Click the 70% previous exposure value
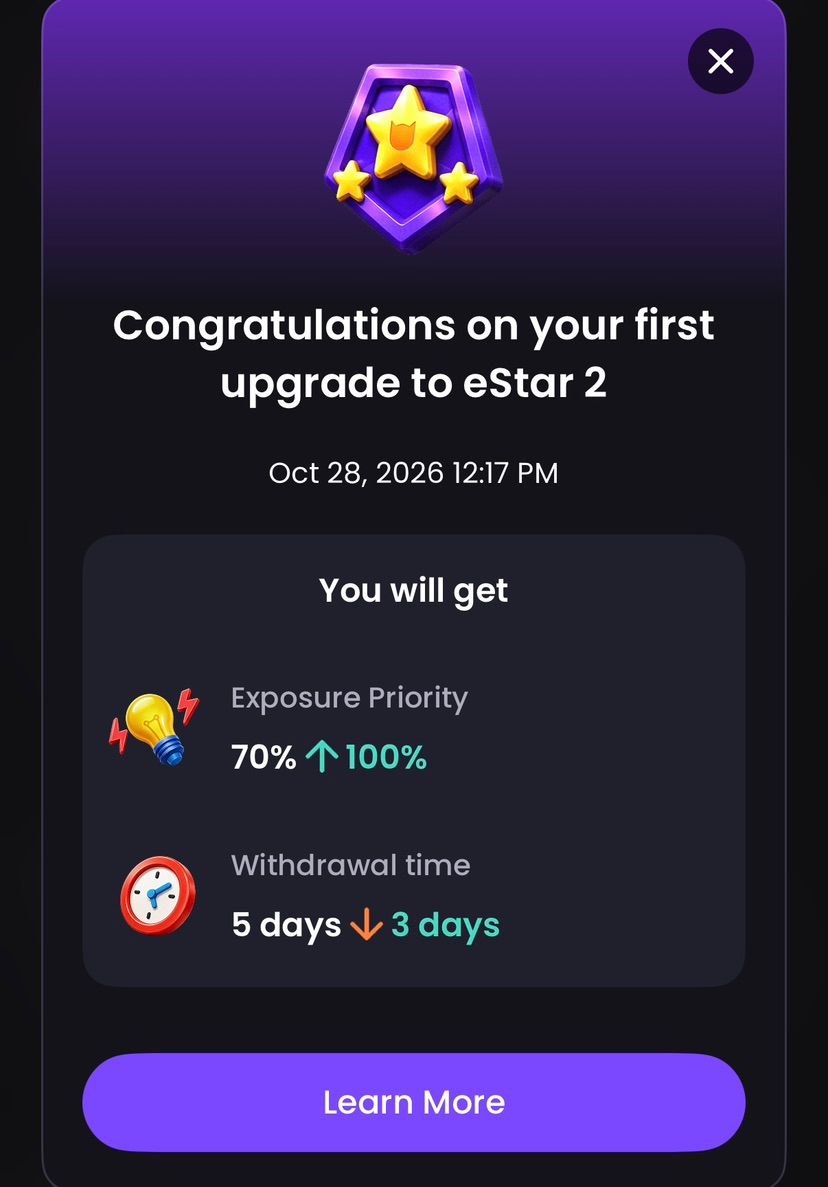 (263, 757)
